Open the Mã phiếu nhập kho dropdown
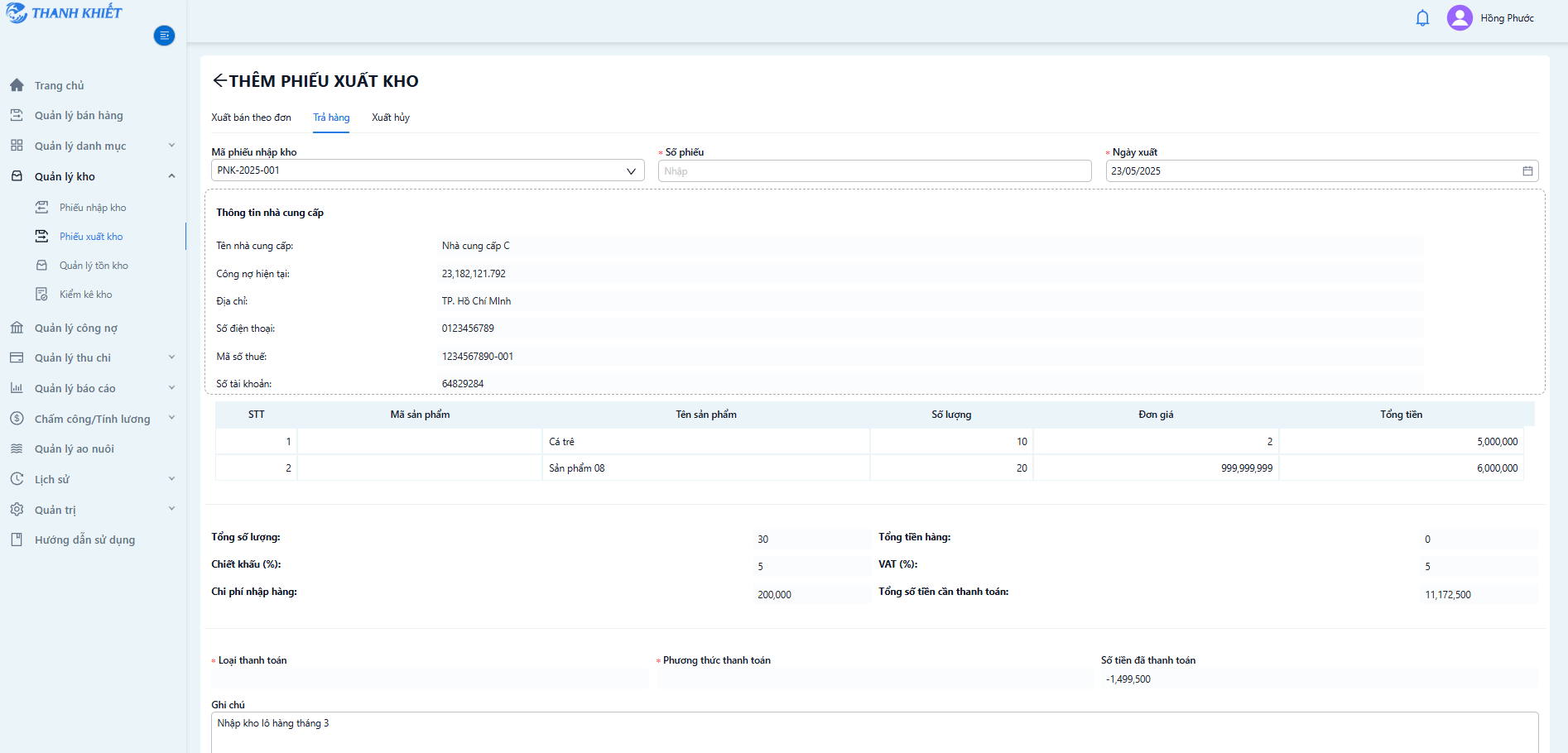 [x=427, y=170]
